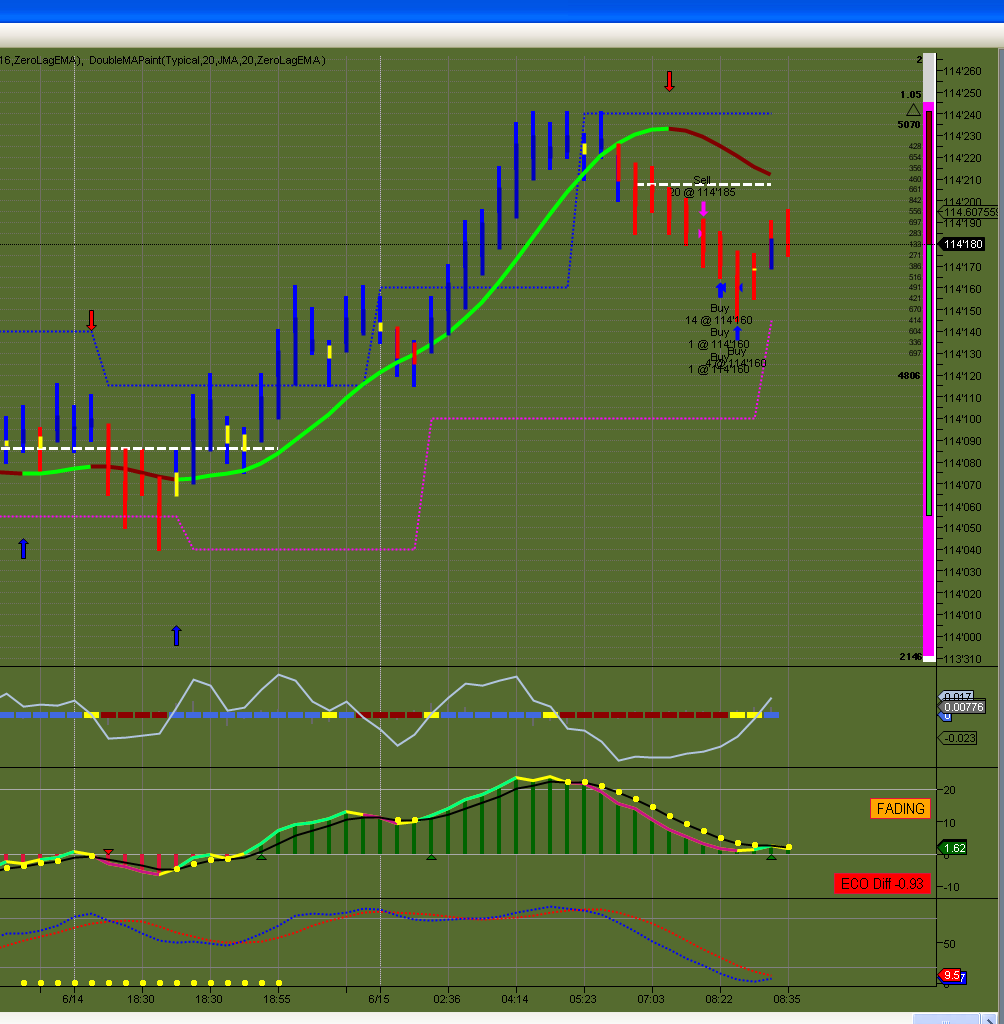
Task: Click the 4806 volume total
Action: [909, 376]
